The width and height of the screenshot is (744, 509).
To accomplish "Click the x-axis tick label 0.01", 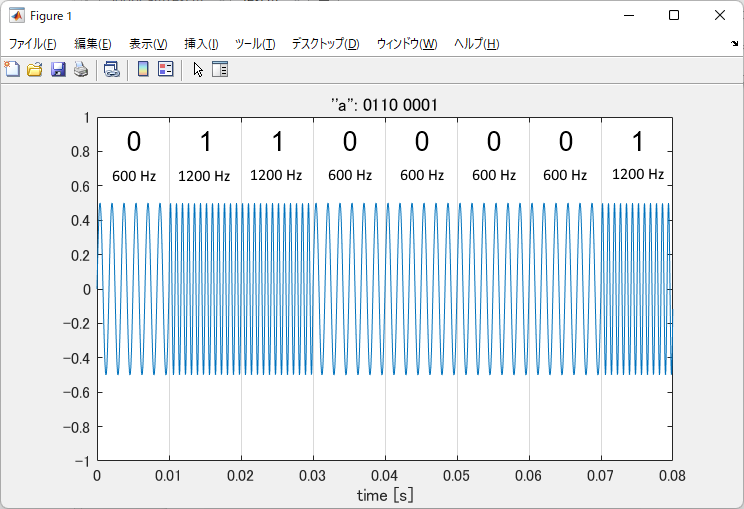I will pyautogui.click(x=168, y=476).
